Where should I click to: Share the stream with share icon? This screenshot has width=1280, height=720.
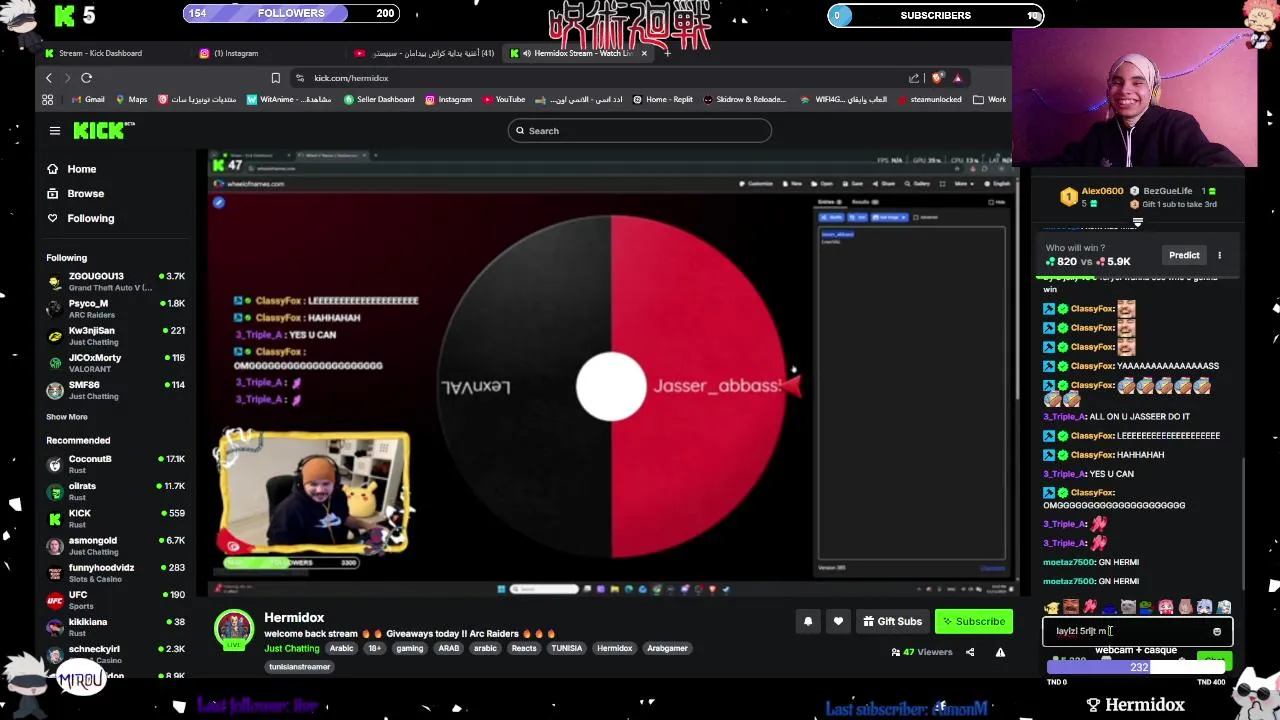point(970,653)
